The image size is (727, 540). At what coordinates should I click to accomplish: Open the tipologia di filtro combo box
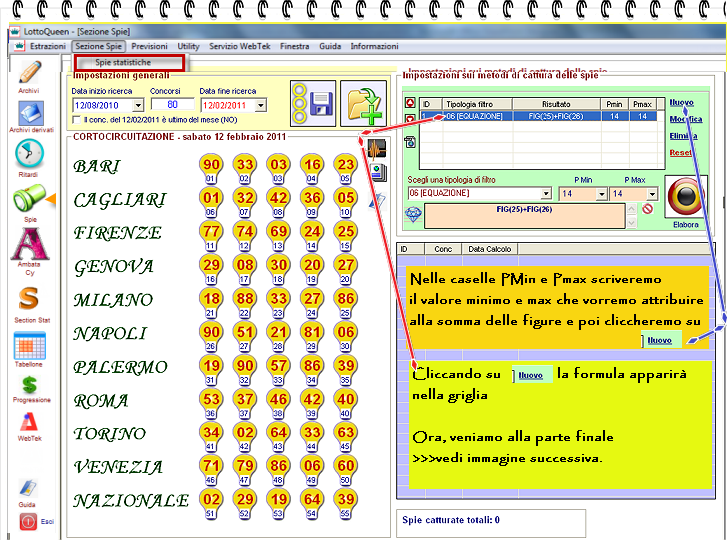[480, 193]
